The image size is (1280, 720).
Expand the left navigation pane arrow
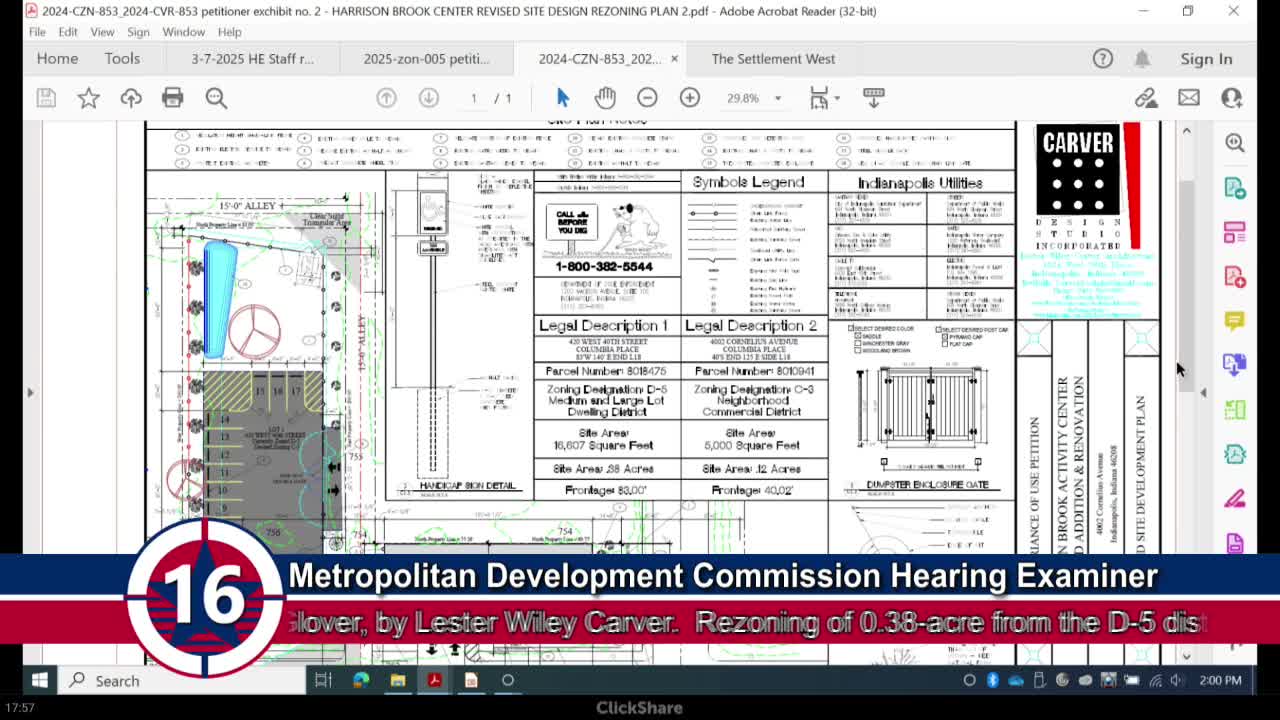tap(30, 392)
